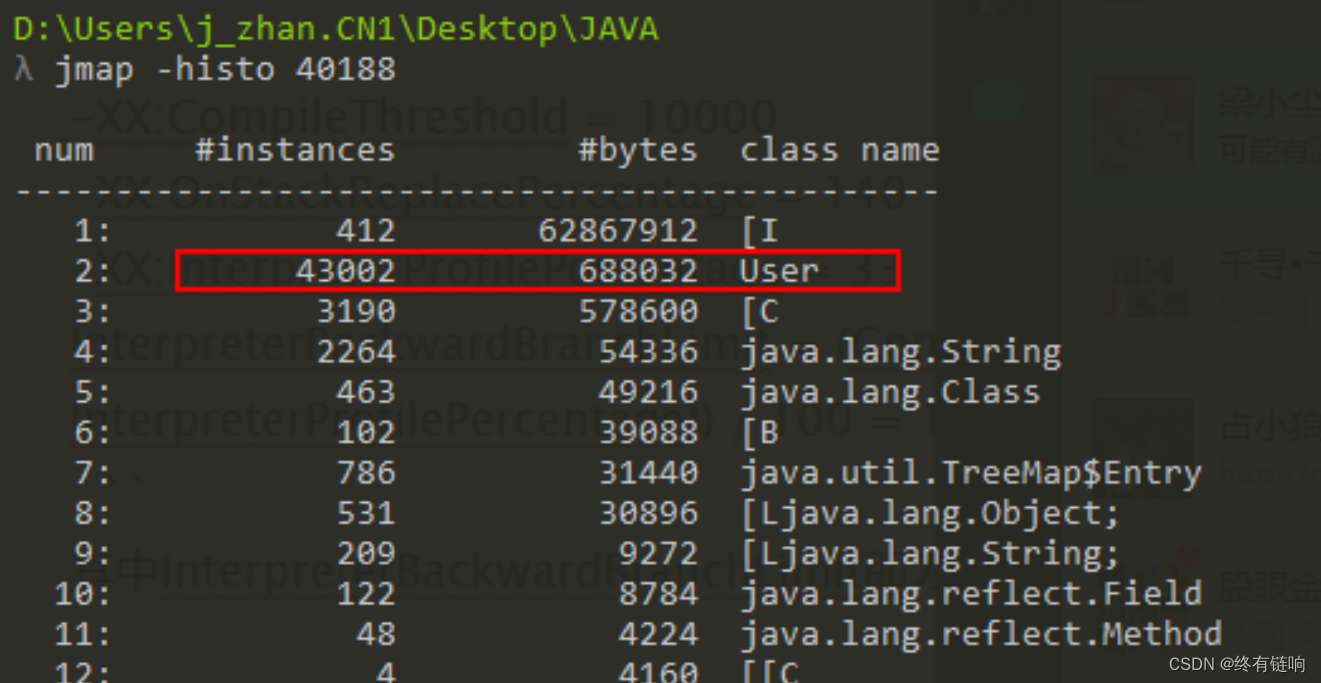Screen dimensions: 1321x683
Task: Select the bytes value 49216
Action: pyautogui.click(x=648, y=392)
